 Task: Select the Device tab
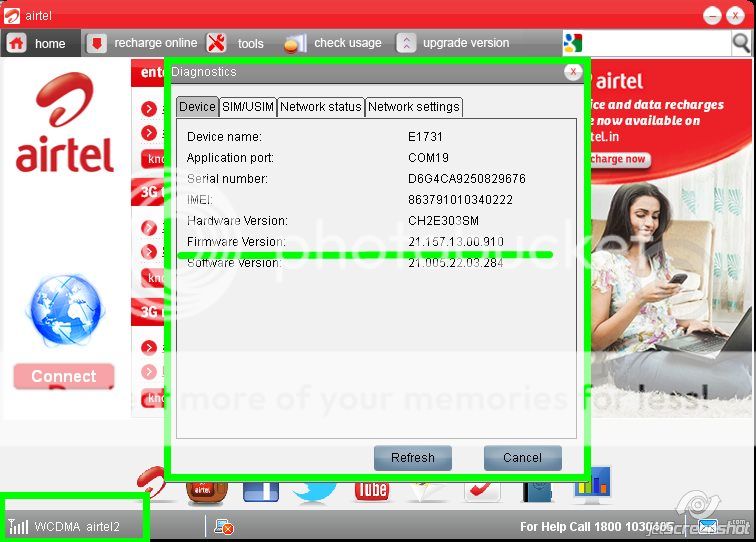(197, 107)
